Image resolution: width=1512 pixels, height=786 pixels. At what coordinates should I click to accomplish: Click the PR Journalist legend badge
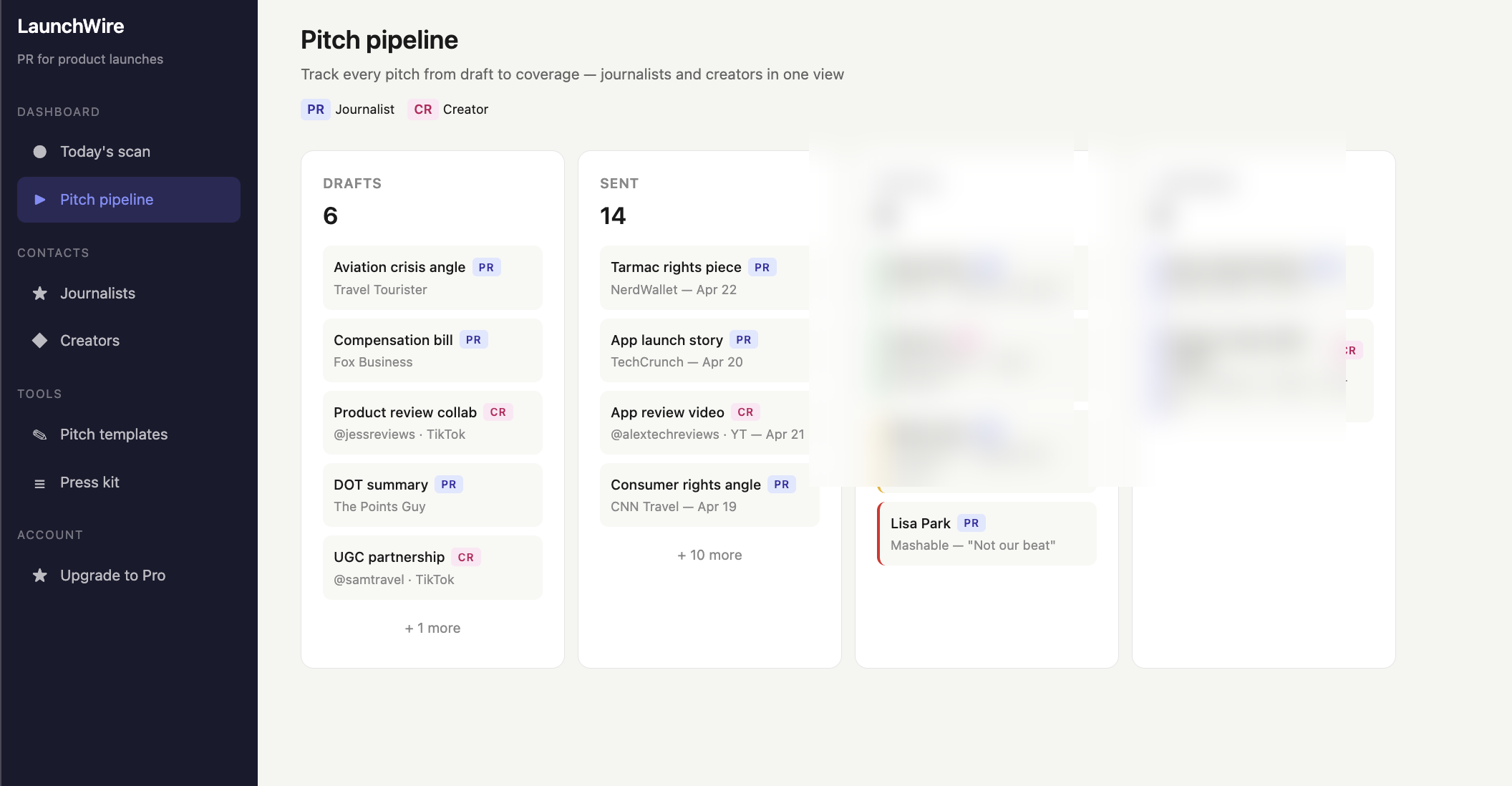315,110
